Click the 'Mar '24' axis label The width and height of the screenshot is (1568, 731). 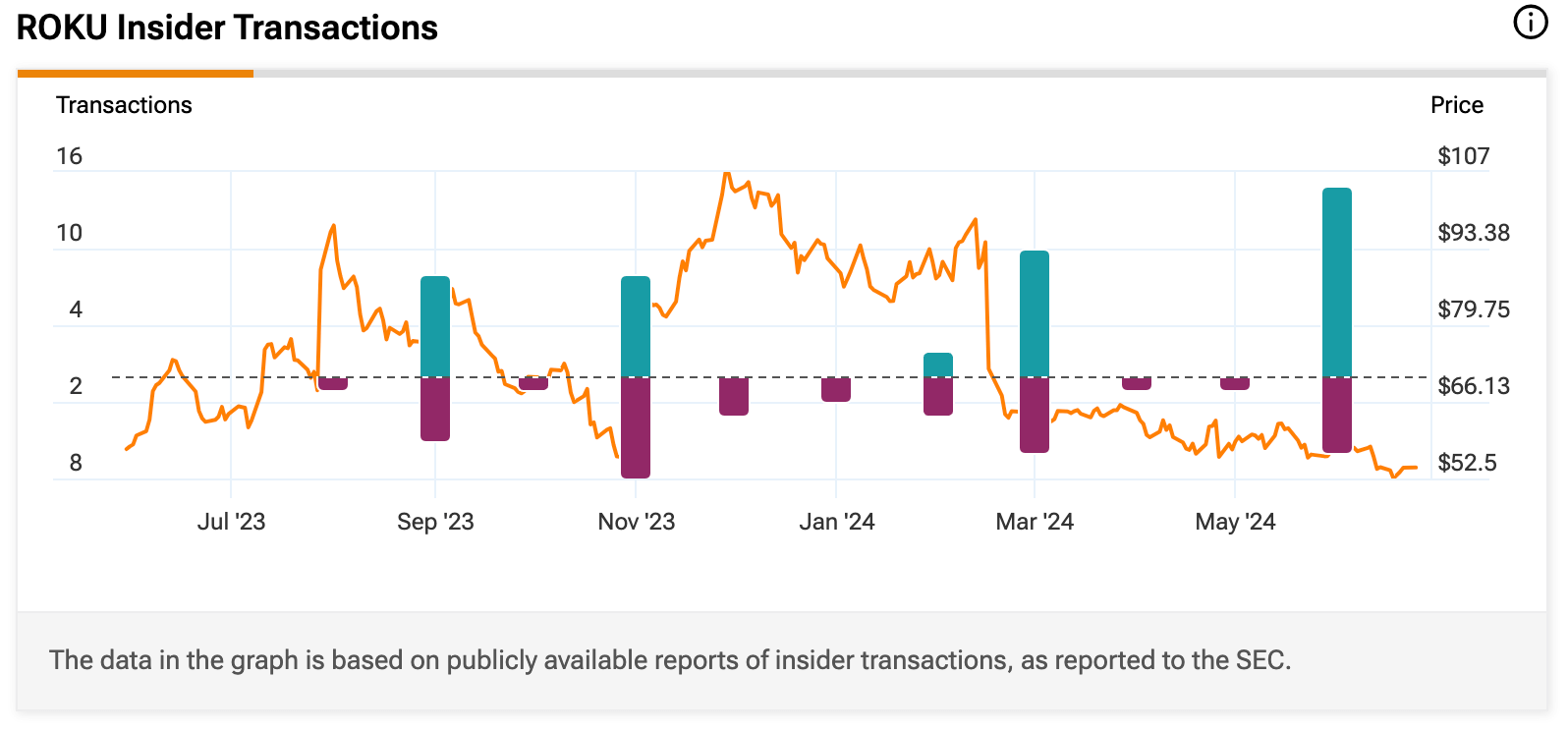[x=1035, y=522]
